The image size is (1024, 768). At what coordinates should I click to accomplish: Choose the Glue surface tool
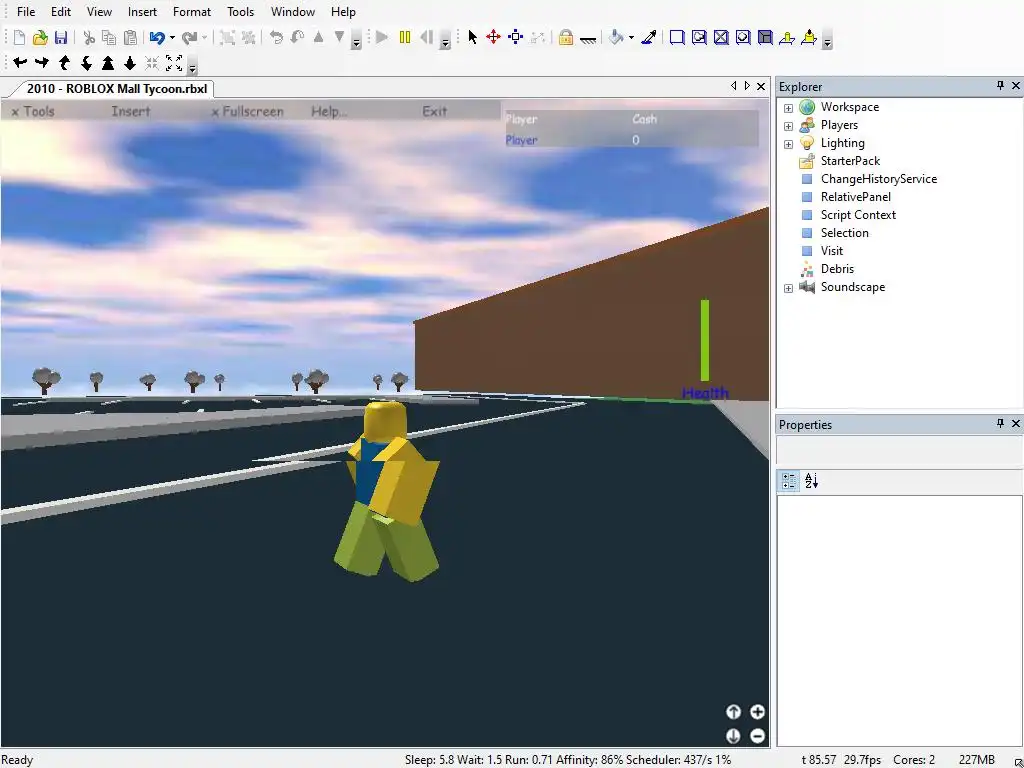[x=699, y=38]
